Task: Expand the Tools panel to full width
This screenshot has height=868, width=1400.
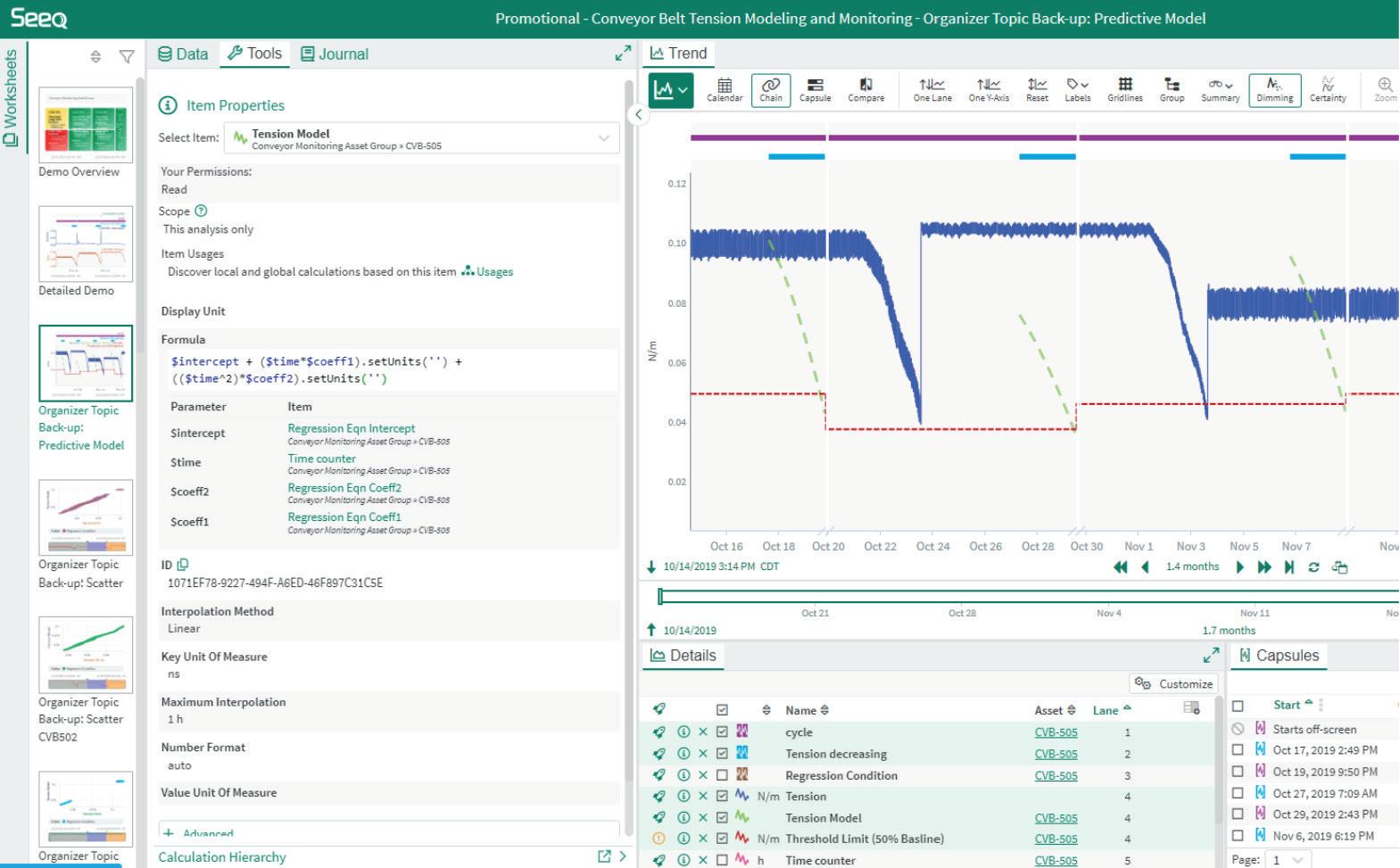Action: [x=623, y=54]
